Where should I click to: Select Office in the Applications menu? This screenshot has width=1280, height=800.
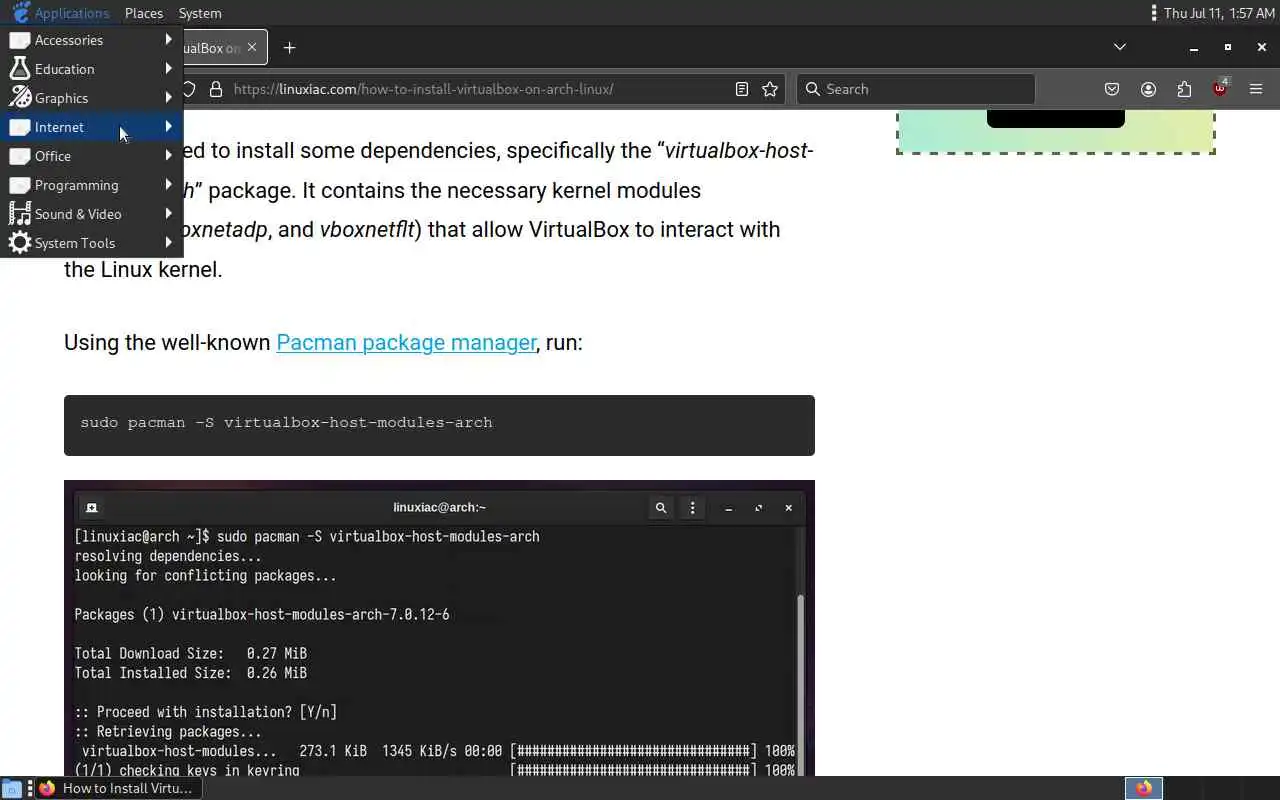[x=91, y=156]
